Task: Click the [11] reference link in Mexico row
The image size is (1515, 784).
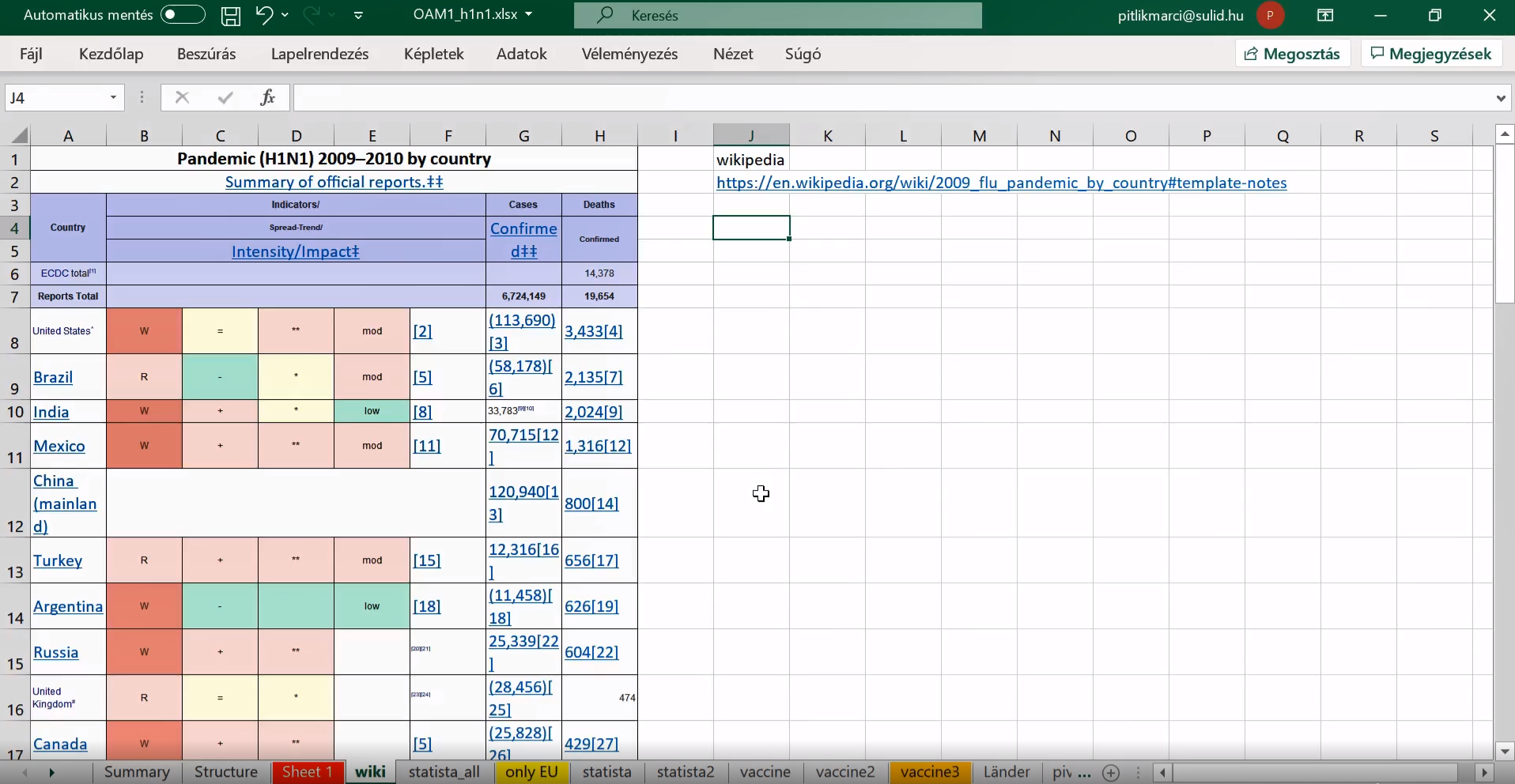Action: pyautogui.click(x=427, y=446)
